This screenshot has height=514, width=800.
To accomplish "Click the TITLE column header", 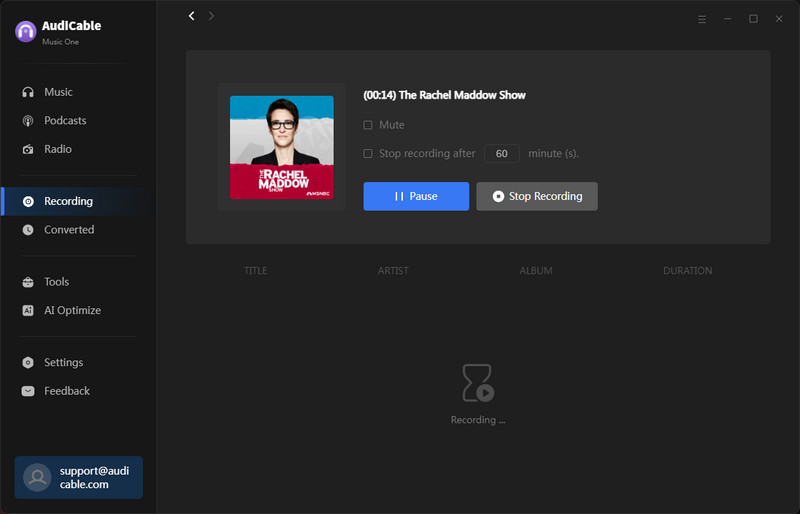I will coord(256,271).
